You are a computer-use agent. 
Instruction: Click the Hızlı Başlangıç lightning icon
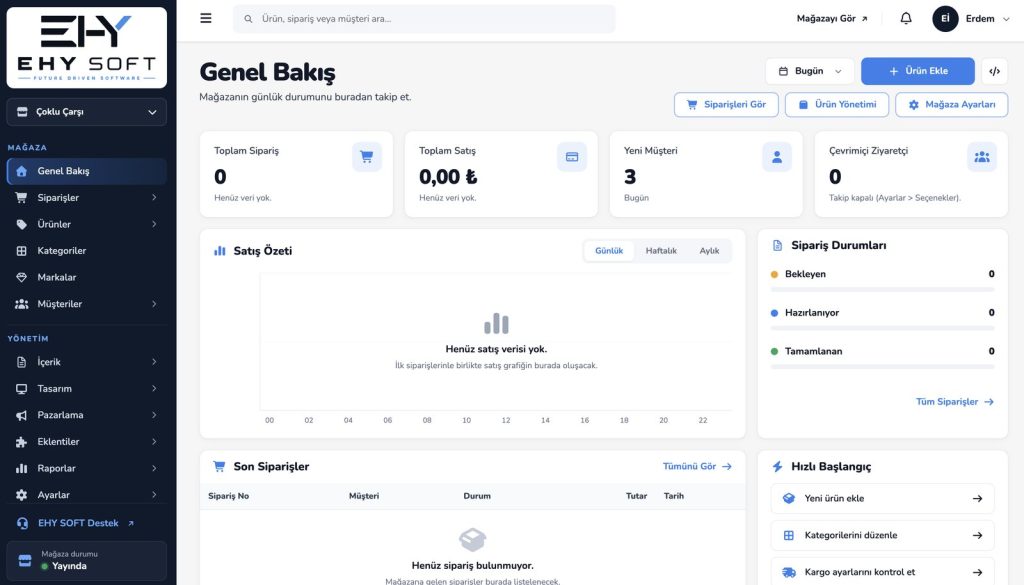click(777, 467)
